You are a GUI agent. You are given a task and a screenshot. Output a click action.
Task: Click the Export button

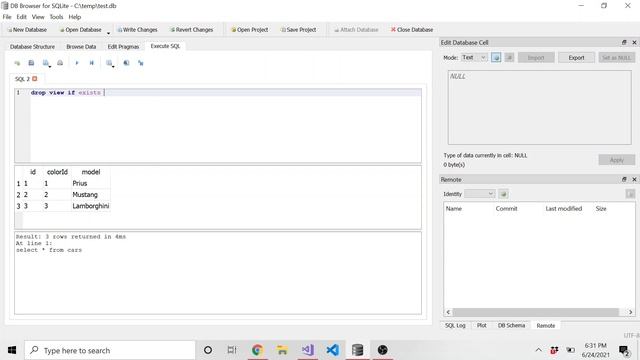click(576, 58)
